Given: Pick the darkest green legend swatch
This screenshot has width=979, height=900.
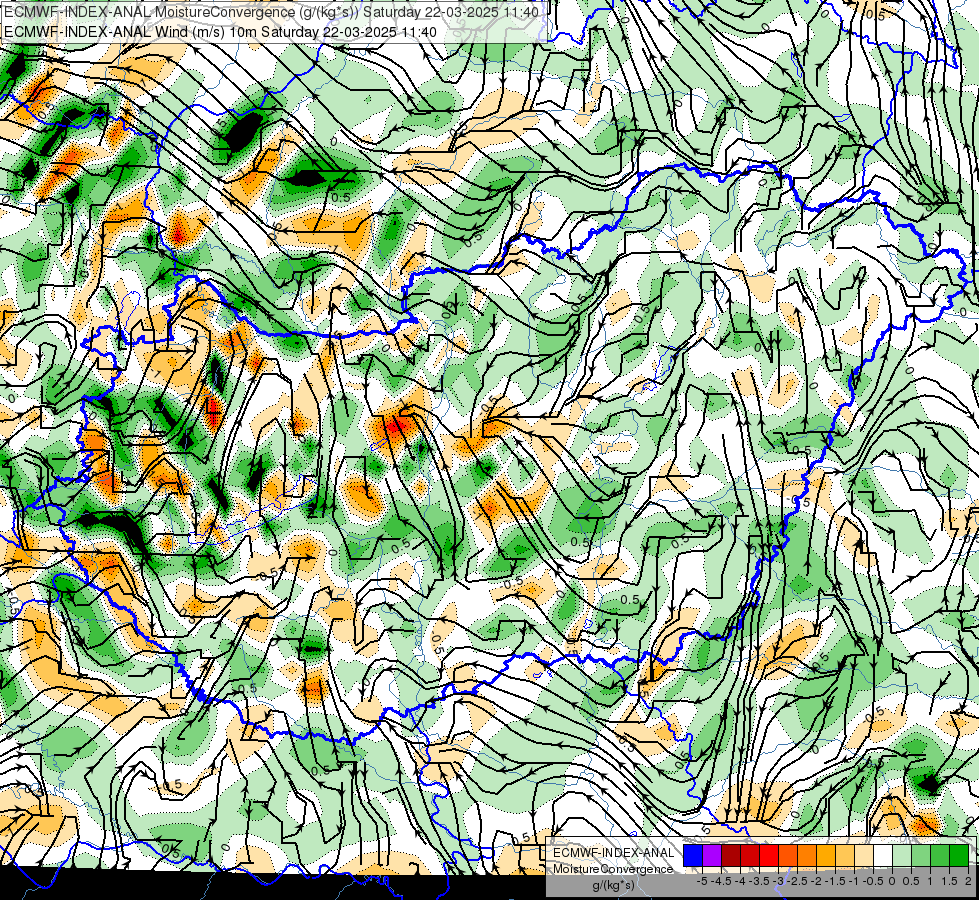Looking at the screenshot, I should [x=960, y=855].
